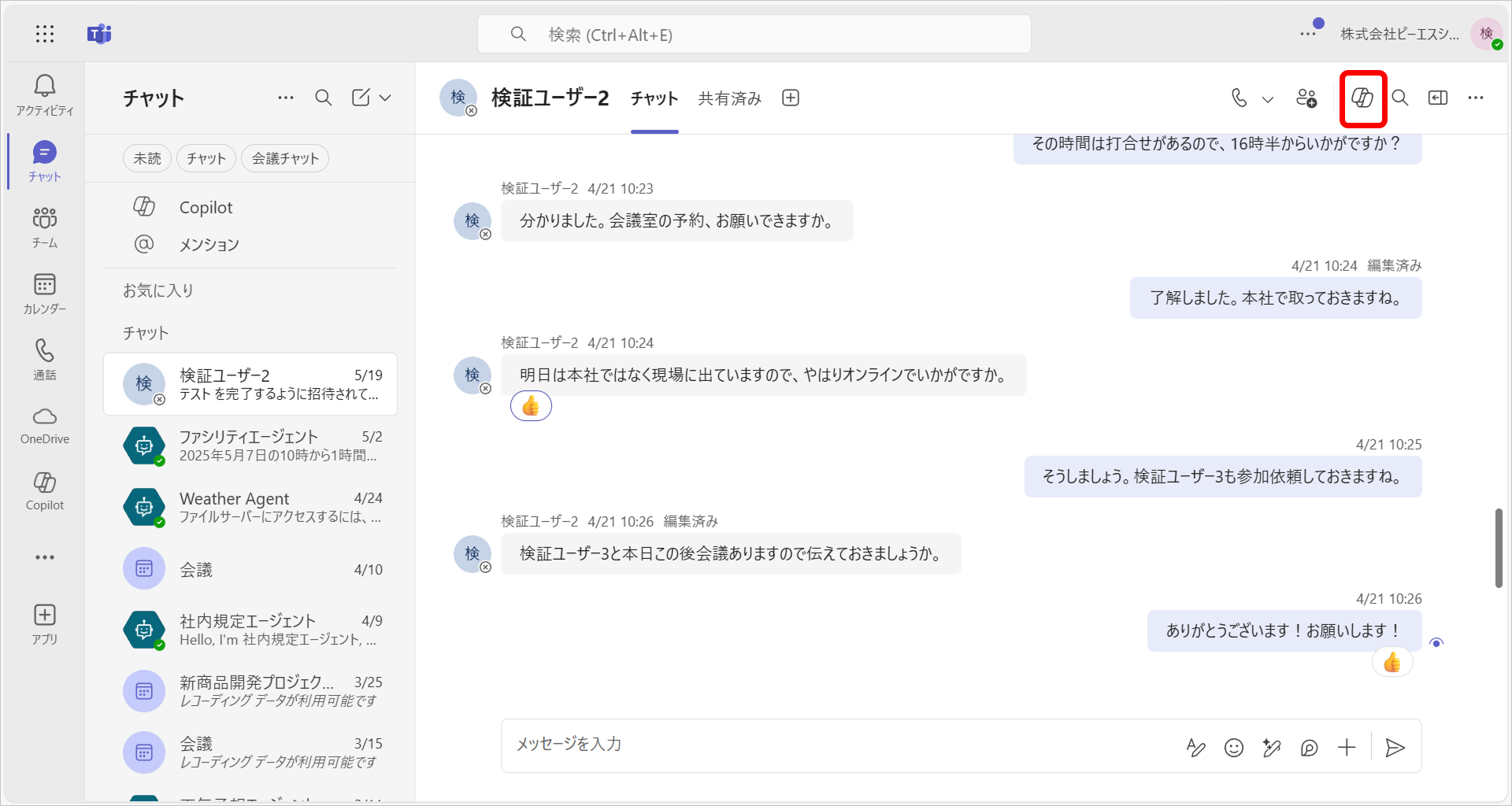Start an audio call with 検証ユーザー2
Screen dimensions: 1512x806
(x=1239, y=98)
